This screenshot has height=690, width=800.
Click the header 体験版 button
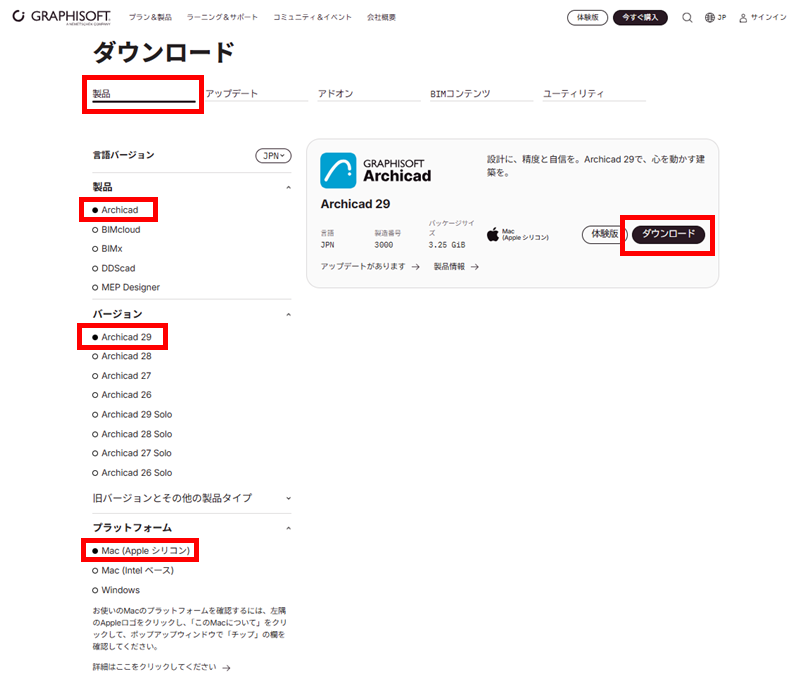[x=587, y=17]
